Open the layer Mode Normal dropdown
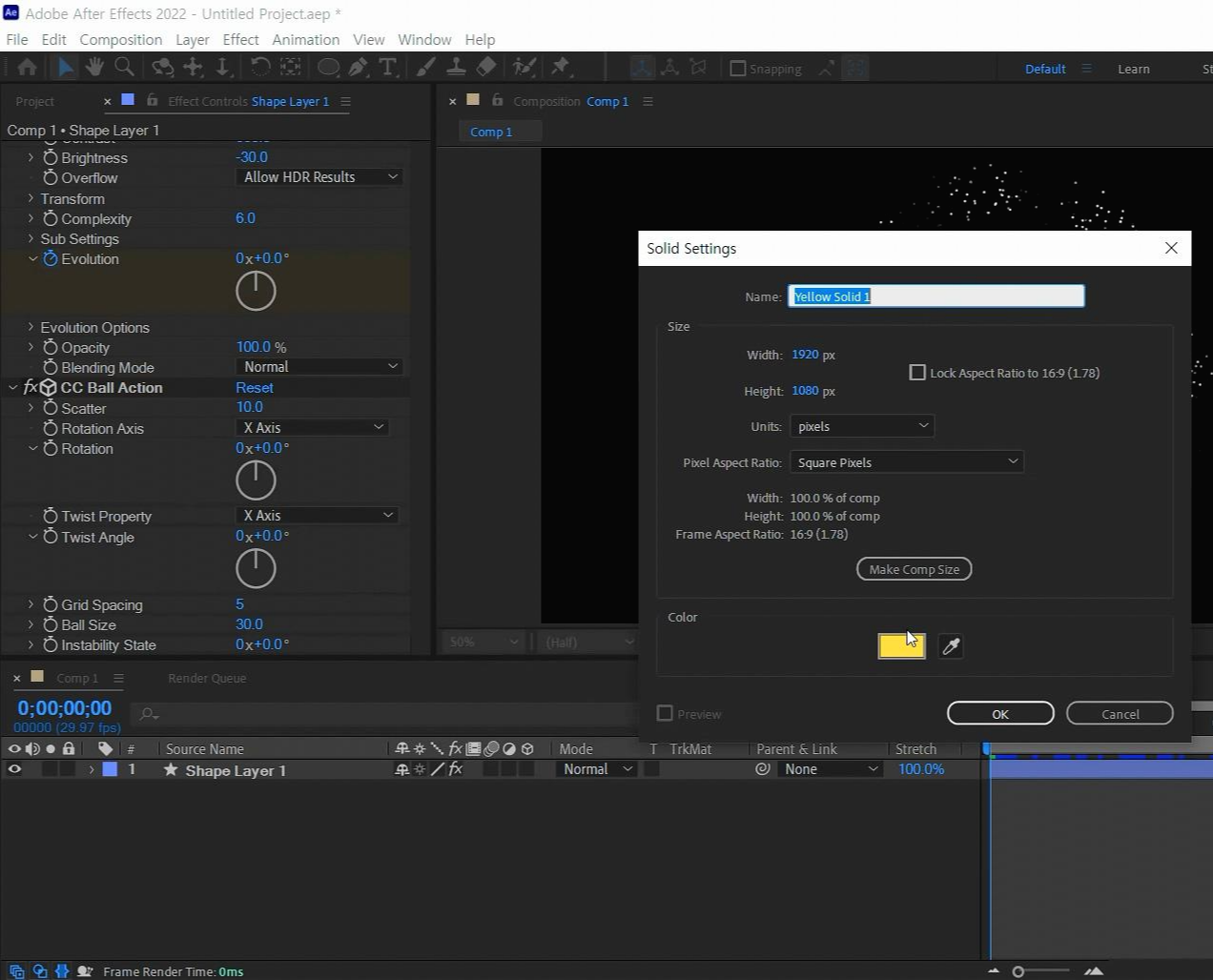The height and width of the screenshot is (980, 1213). pos(597,769)
